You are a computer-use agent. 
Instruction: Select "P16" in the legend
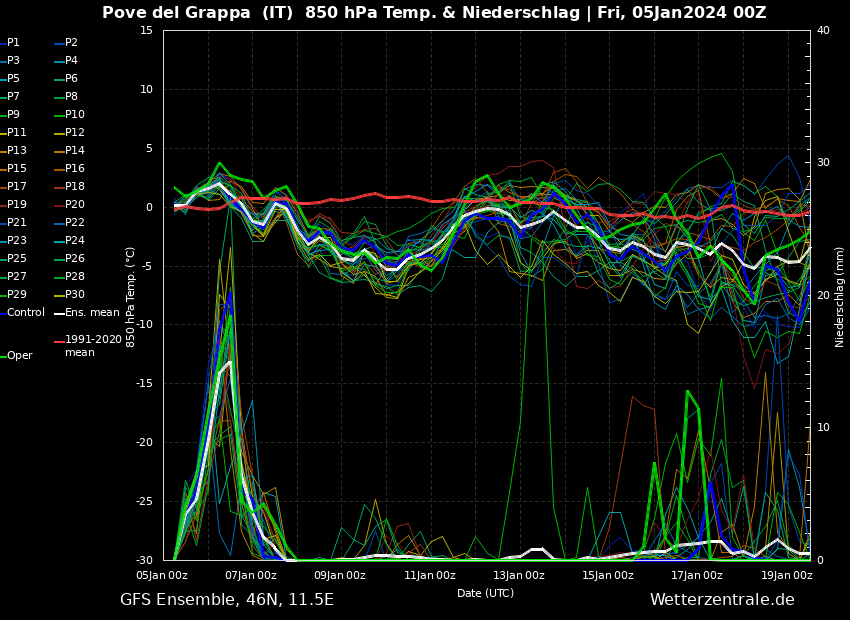[x=69, y=169]
